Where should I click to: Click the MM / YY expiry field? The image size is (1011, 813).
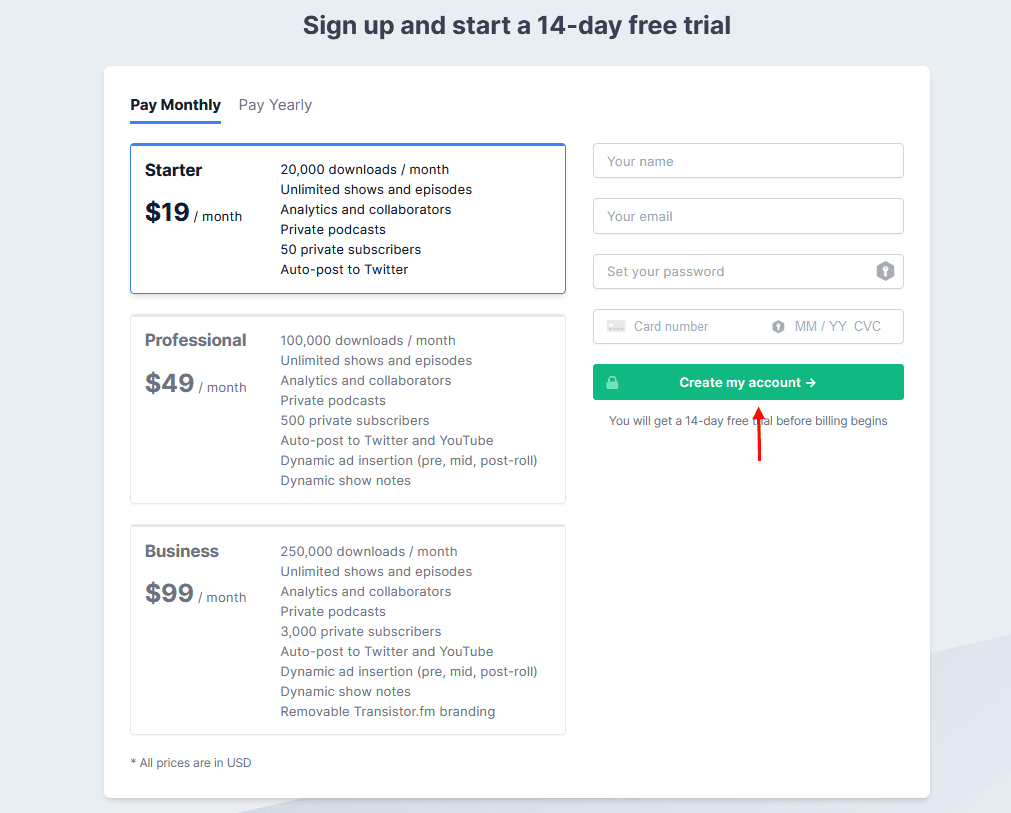point(820,326)
